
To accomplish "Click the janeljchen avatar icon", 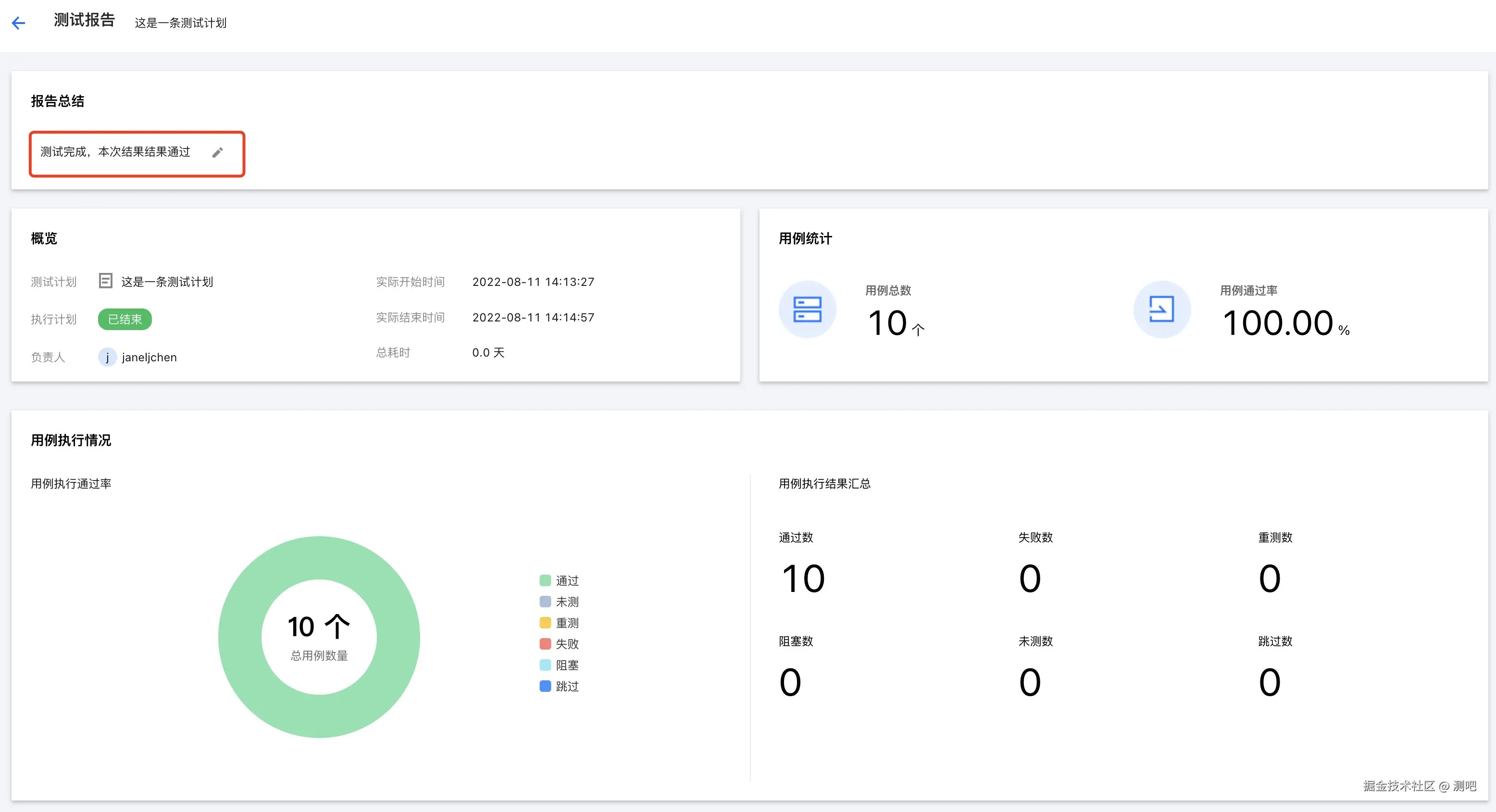I will (107, 357).
